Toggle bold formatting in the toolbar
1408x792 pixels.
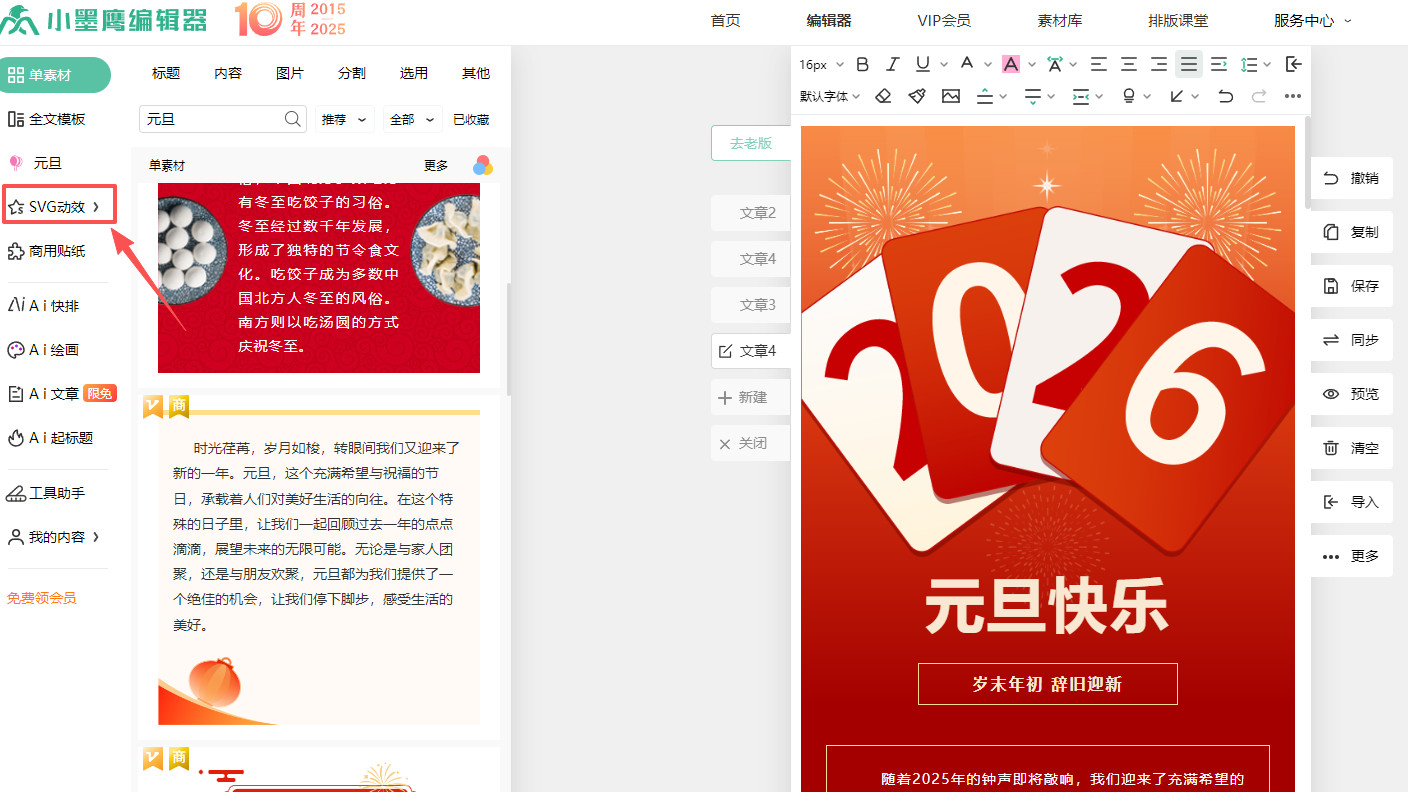click(x=862, y=63)
